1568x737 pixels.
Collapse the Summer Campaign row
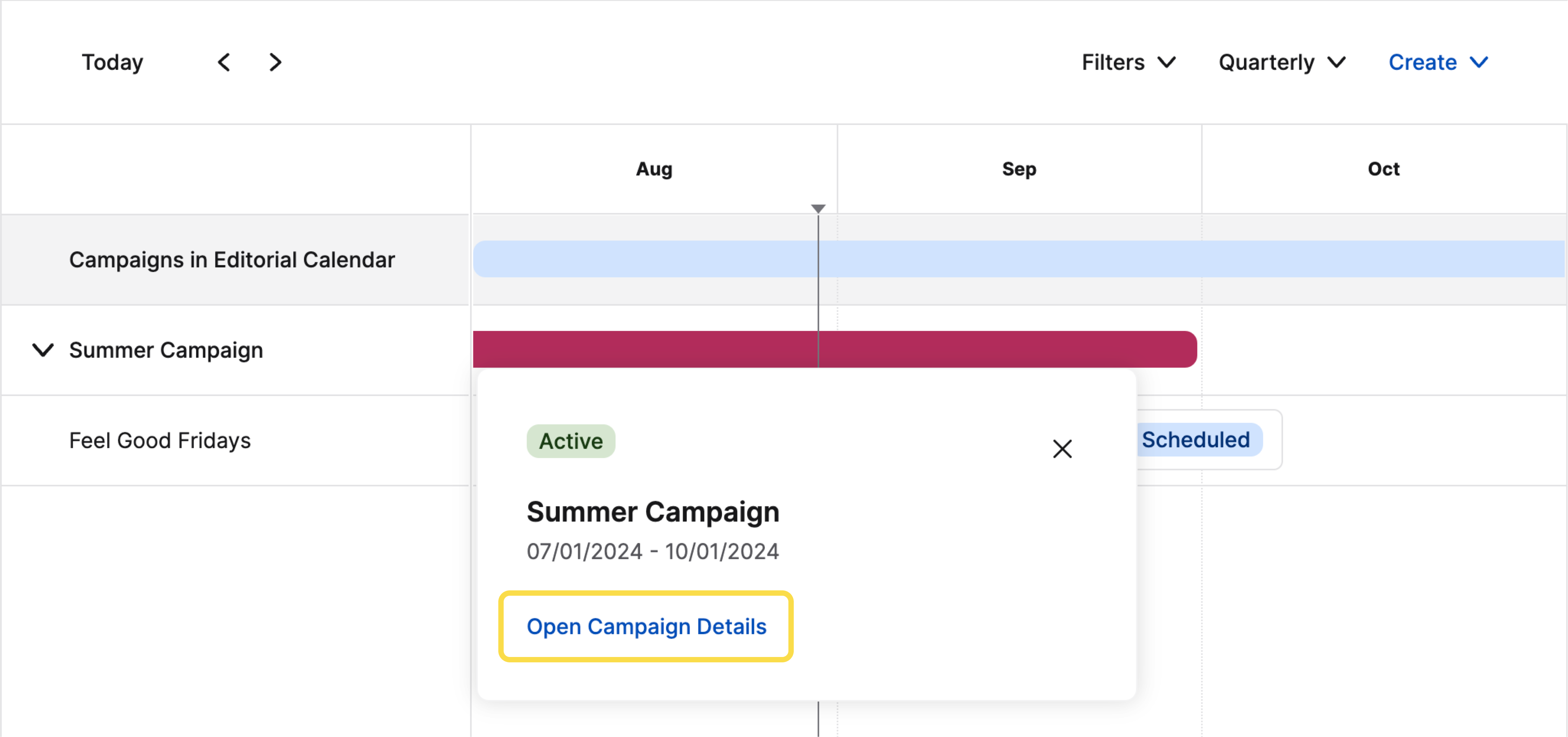(42, 350)
